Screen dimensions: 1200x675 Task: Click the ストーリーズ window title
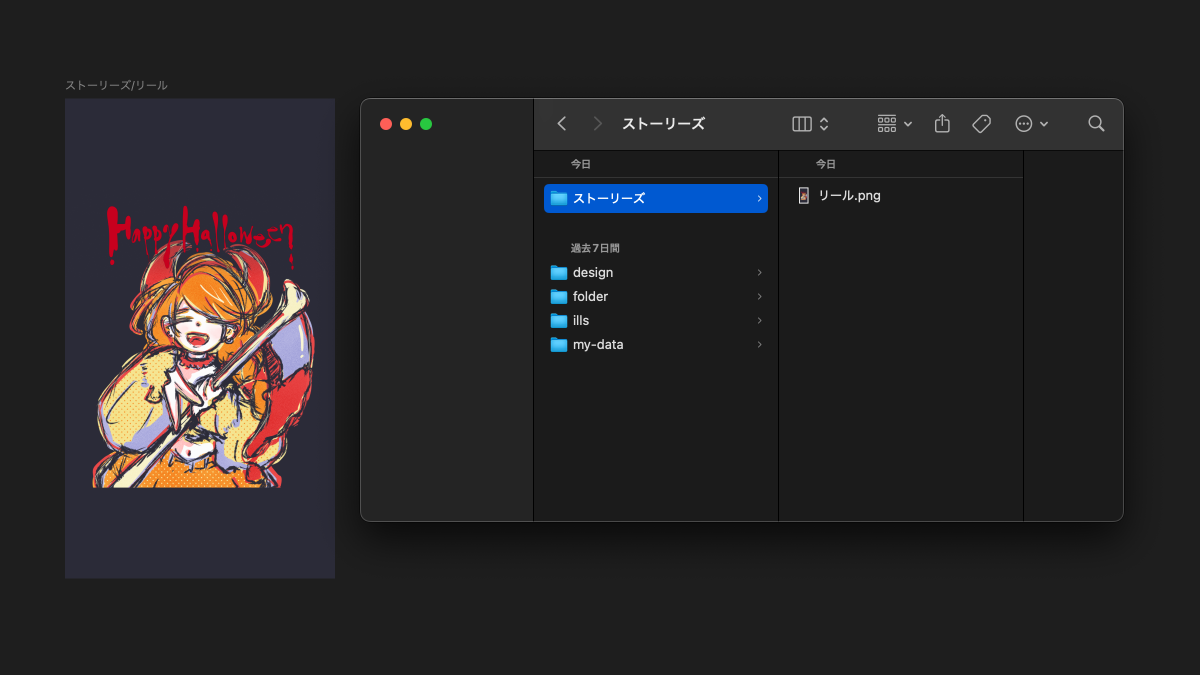(663, 124)
